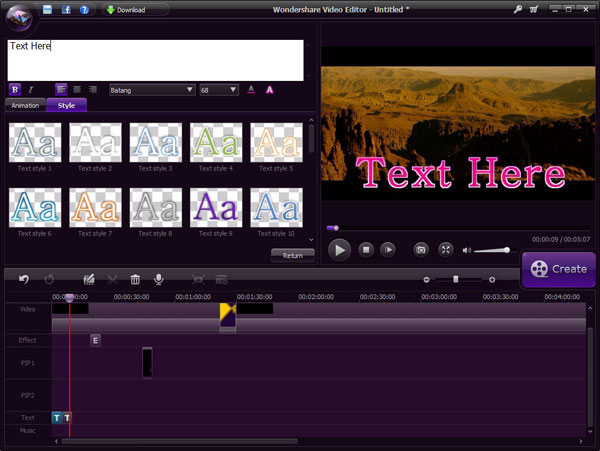Open the font size 68 dropdown
Image resolution: width=600 pixels, height=451 pixels.
(219, 89)
